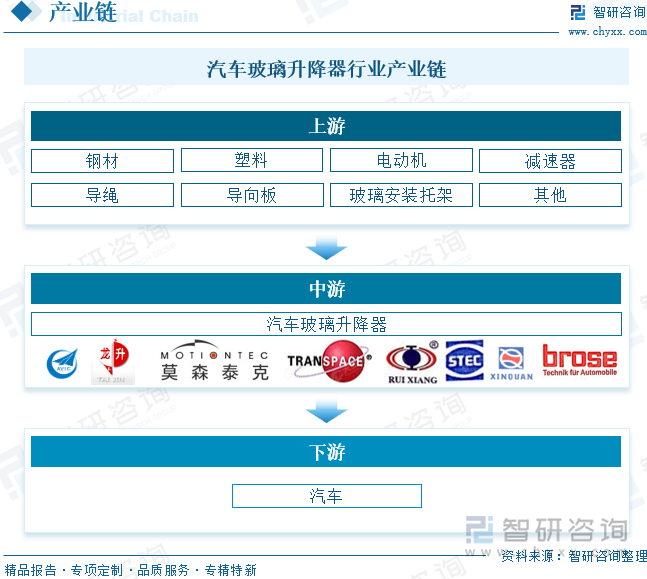647x579 pixels.
Task: Click the 汽车玻璃升降器 midstream box
Action: (x=326, y=324)
